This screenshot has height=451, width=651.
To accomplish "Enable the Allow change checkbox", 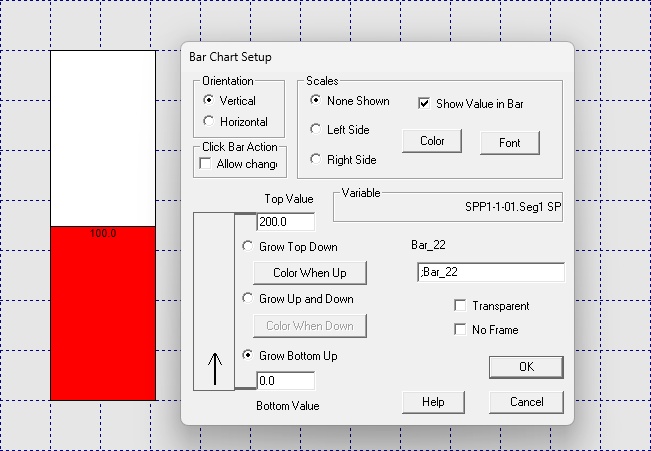I will 206,164.
